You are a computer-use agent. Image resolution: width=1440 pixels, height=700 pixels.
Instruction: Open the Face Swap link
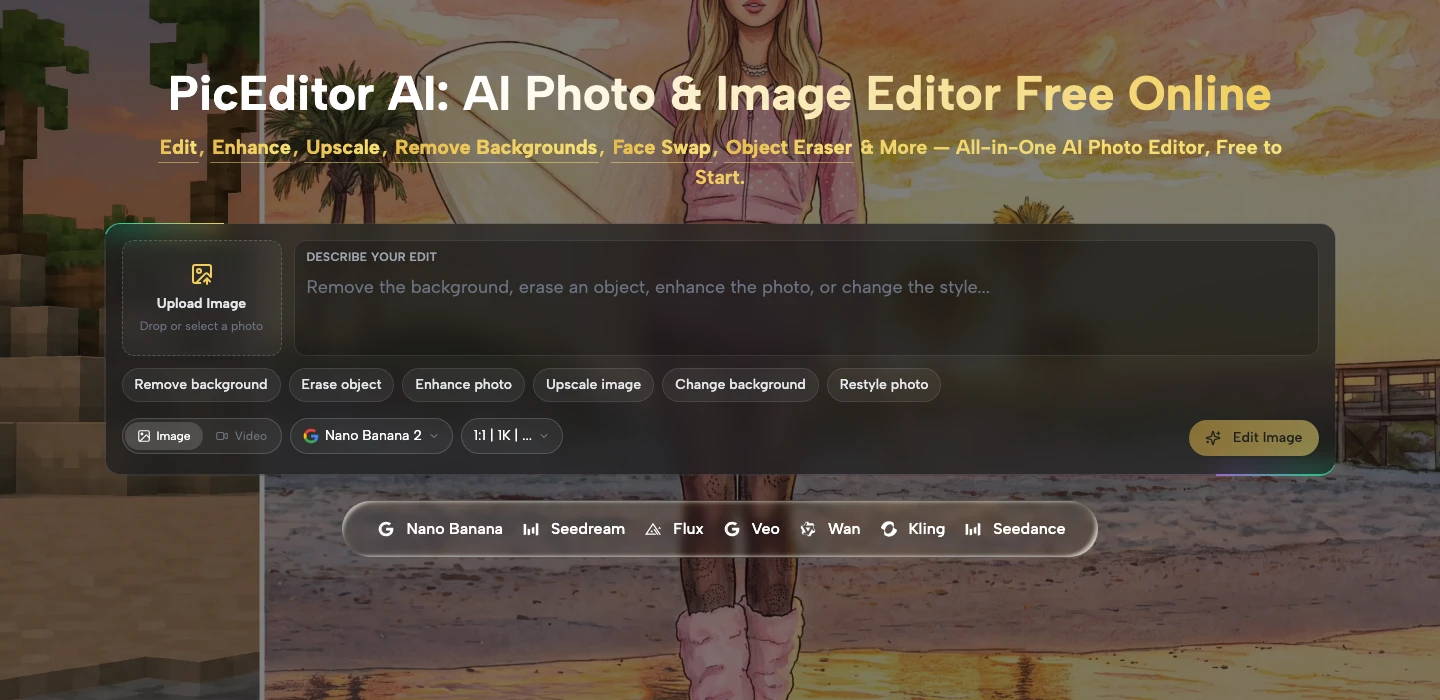pos(661,148)
